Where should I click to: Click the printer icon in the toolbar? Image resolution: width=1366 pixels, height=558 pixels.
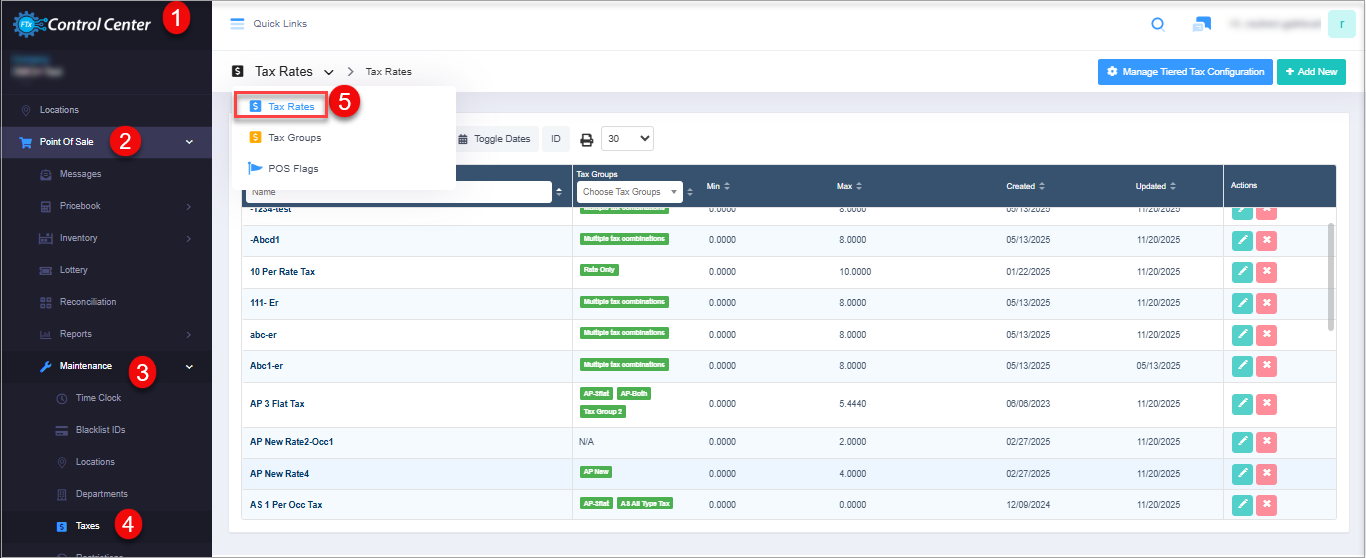point(586,140)
